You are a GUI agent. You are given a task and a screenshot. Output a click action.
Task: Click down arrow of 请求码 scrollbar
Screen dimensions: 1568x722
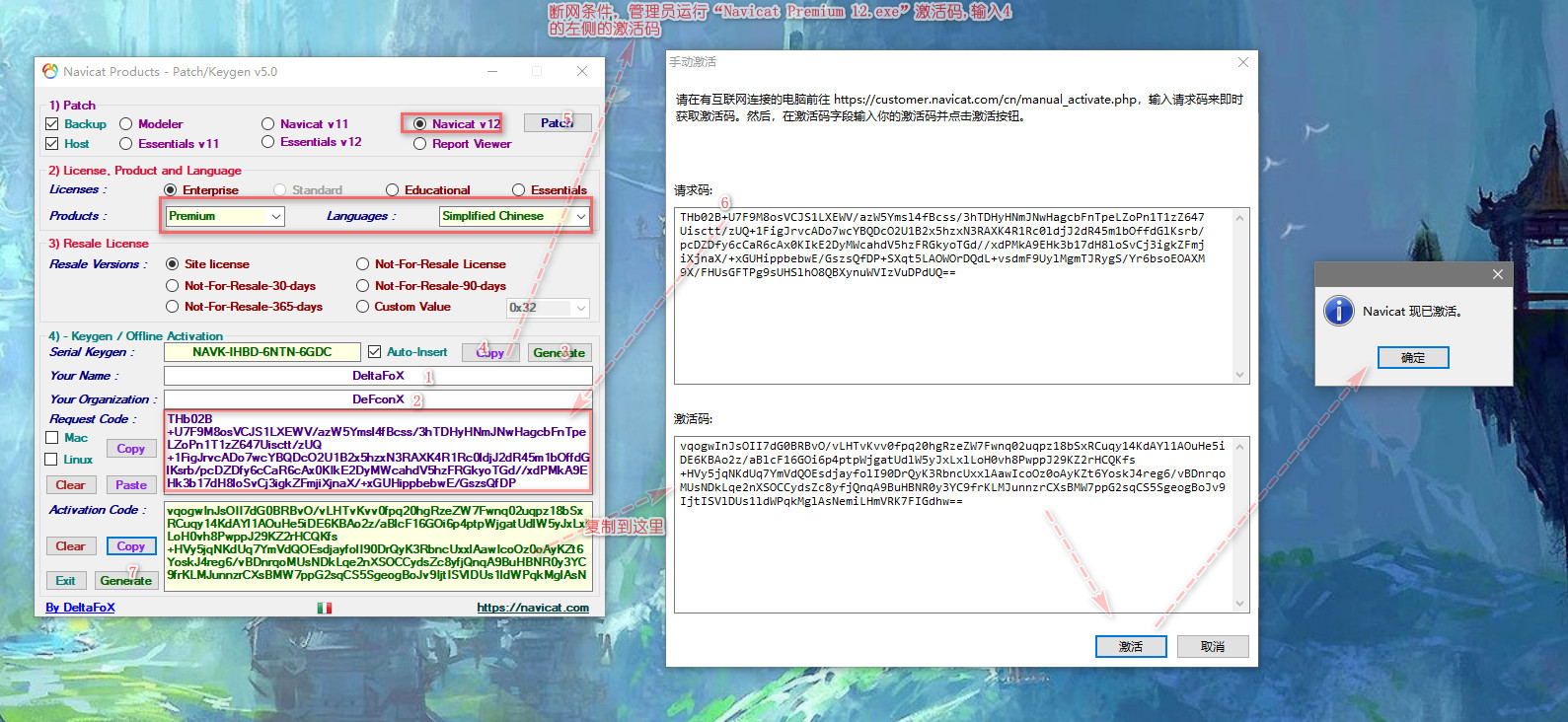[x=1240, y=375]
